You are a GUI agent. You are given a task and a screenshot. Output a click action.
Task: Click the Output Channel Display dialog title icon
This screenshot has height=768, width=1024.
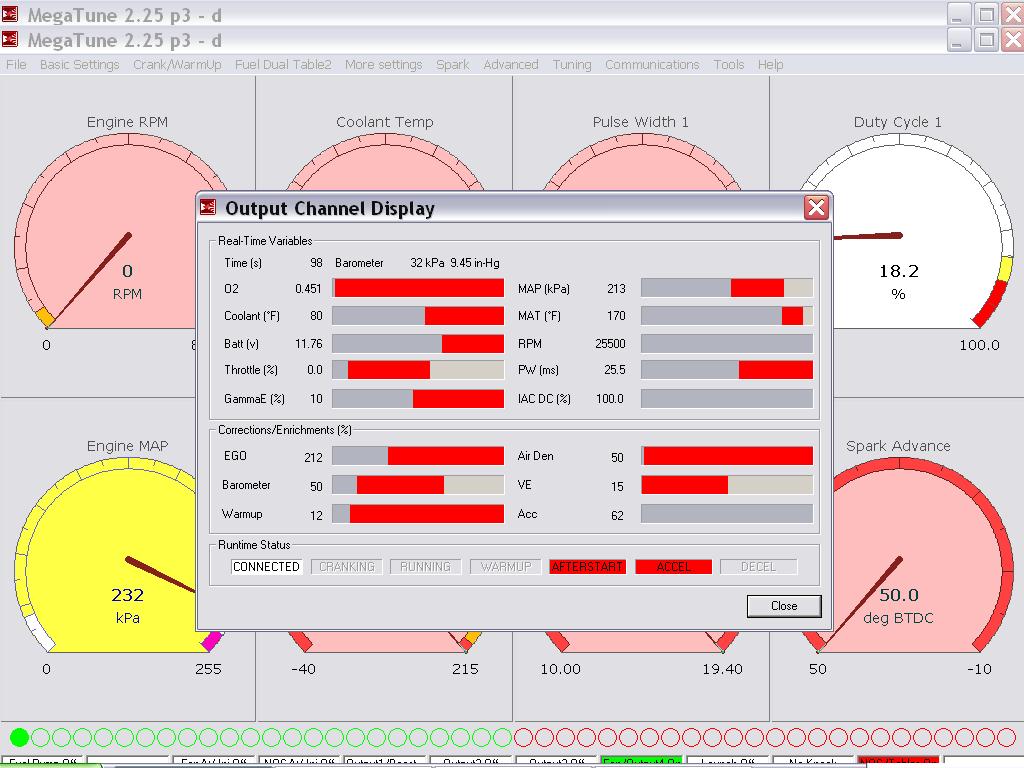click(208, 208)
